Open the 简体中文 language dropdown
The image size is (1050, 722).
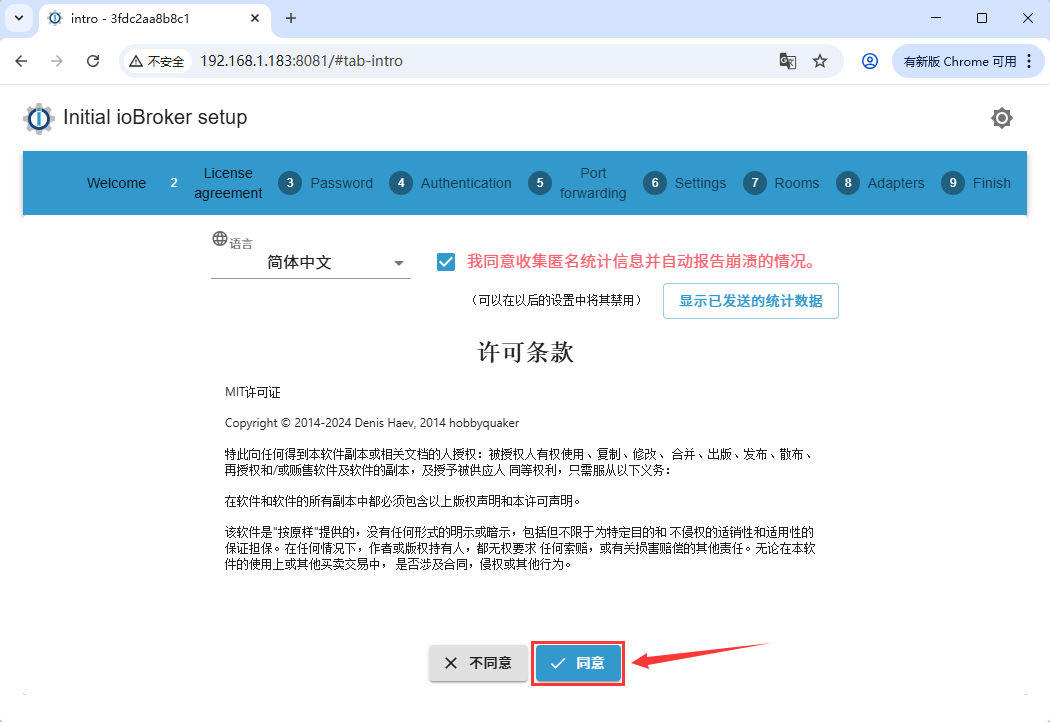click(310, 263)
